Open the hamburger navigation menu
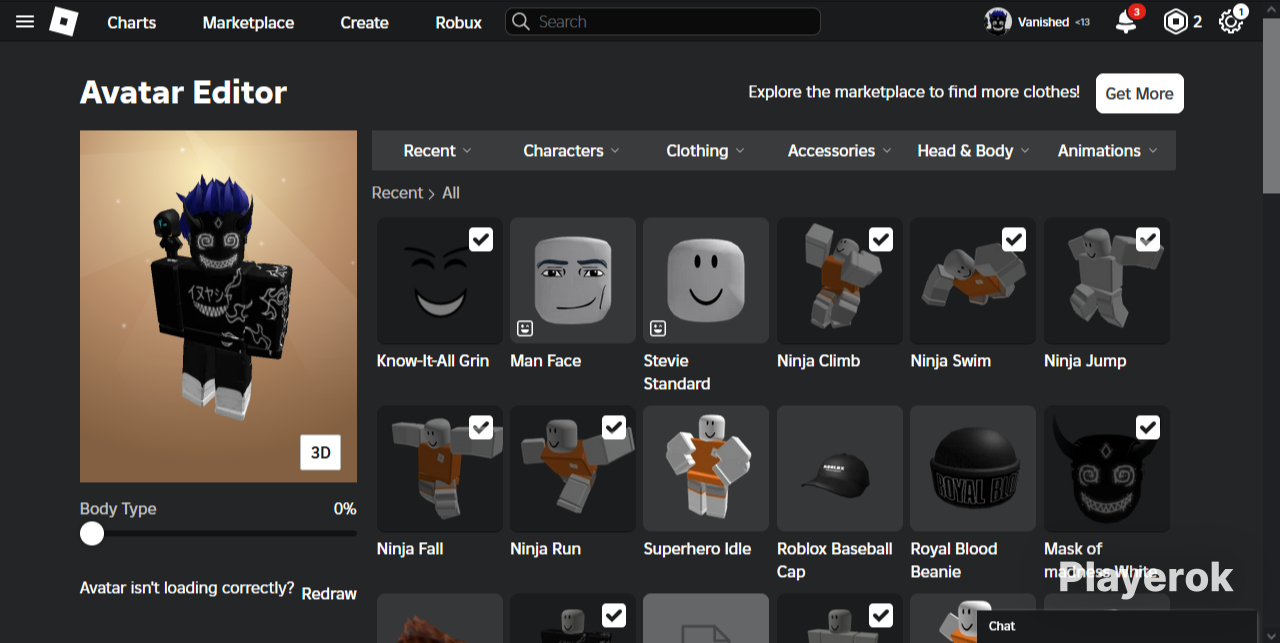The height and width of the screenshot is (643, 1280). coord(25,22)
